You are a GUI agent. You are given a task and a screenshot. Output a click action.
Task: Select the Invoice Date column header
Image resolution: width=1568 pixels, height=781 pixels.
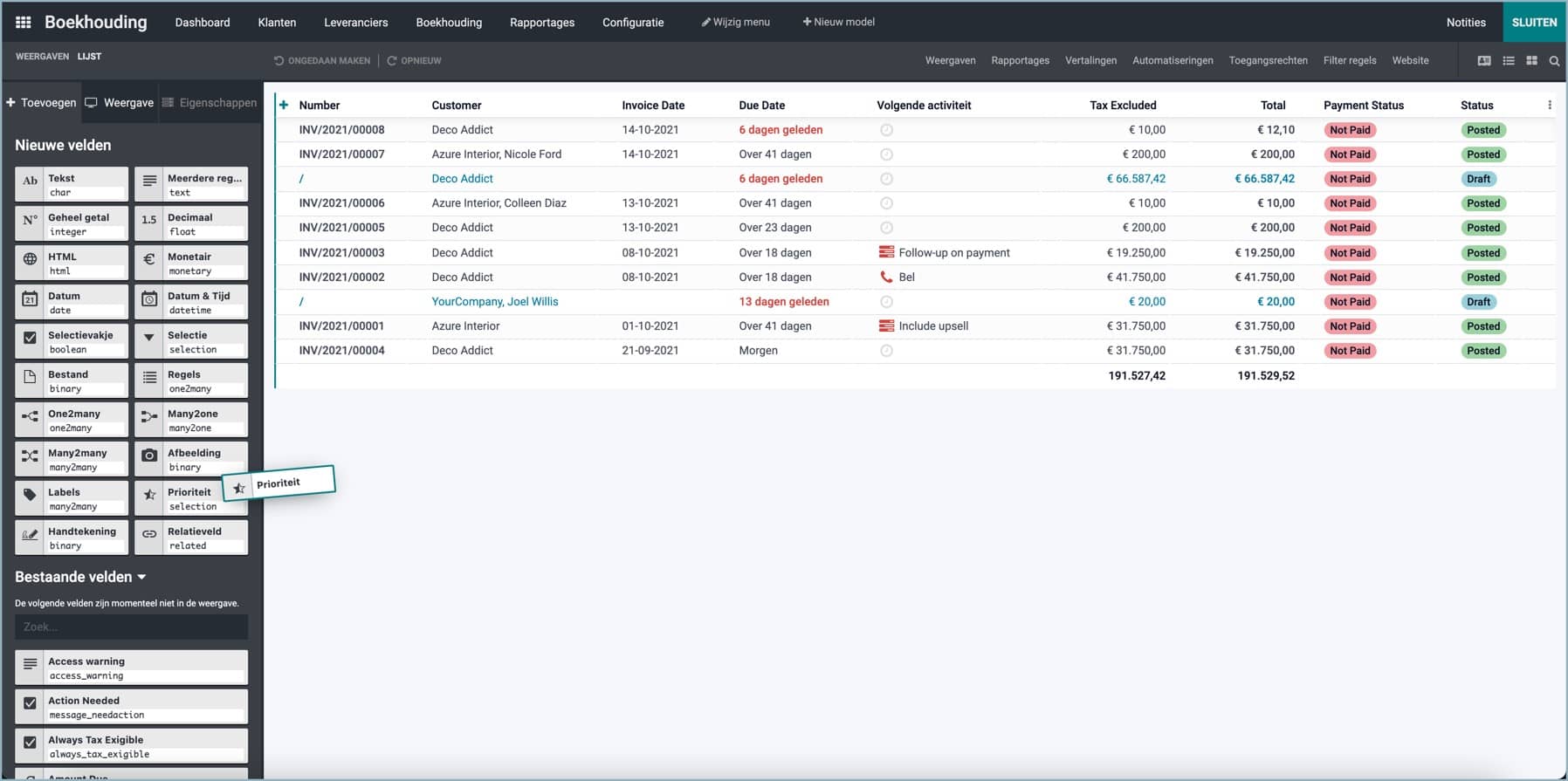(x=653, y=105)
